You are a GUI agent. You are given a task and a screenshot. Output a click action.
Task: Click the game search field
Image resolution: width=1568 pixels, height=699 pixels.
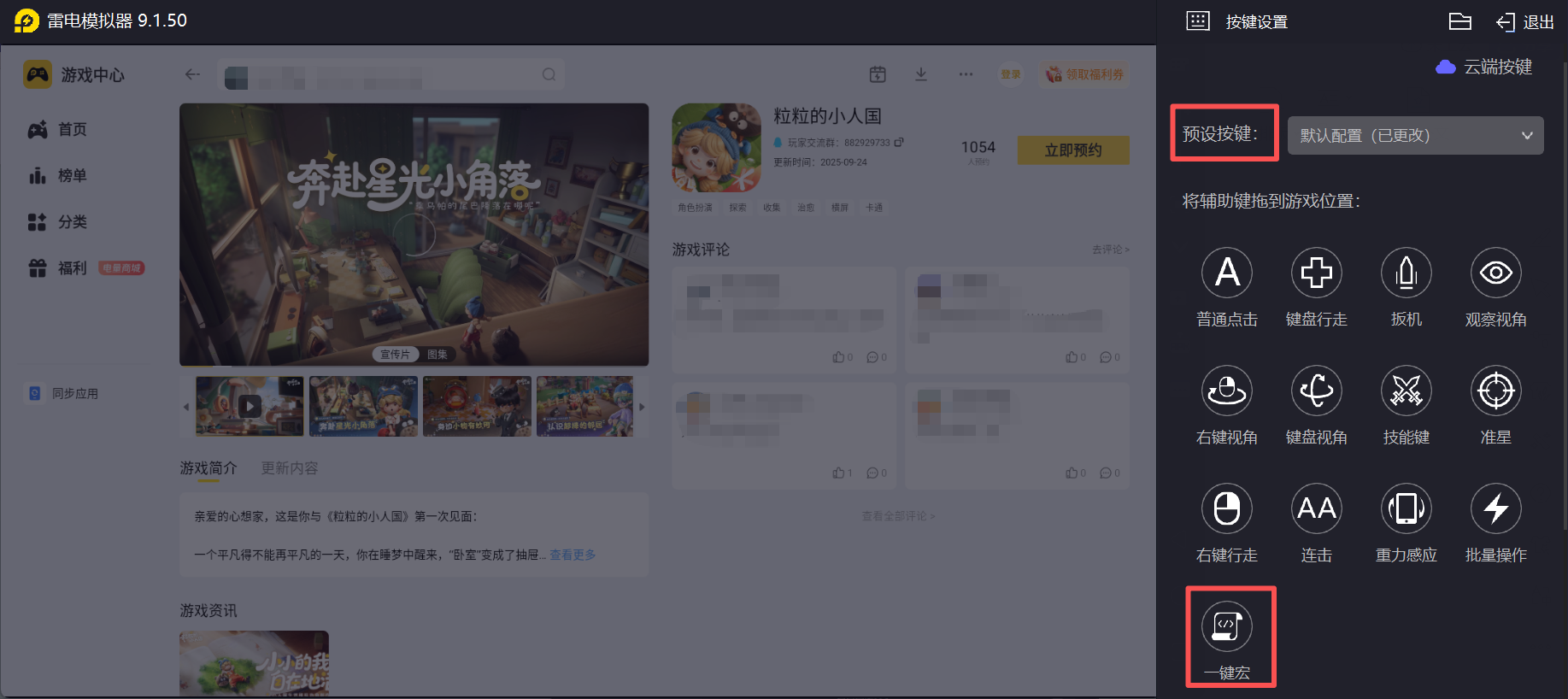click(x=391, y=75)
